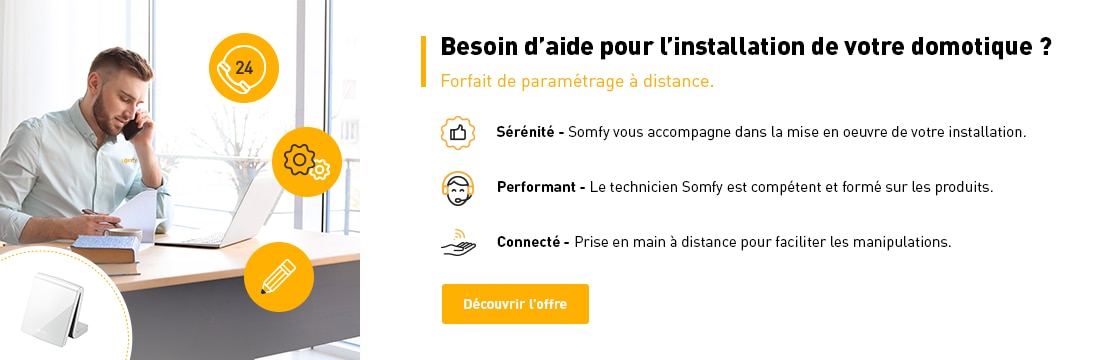Open the Découvrir l'offre button
This screenshot has height=360, width=1100.
[x=515, y=304]
